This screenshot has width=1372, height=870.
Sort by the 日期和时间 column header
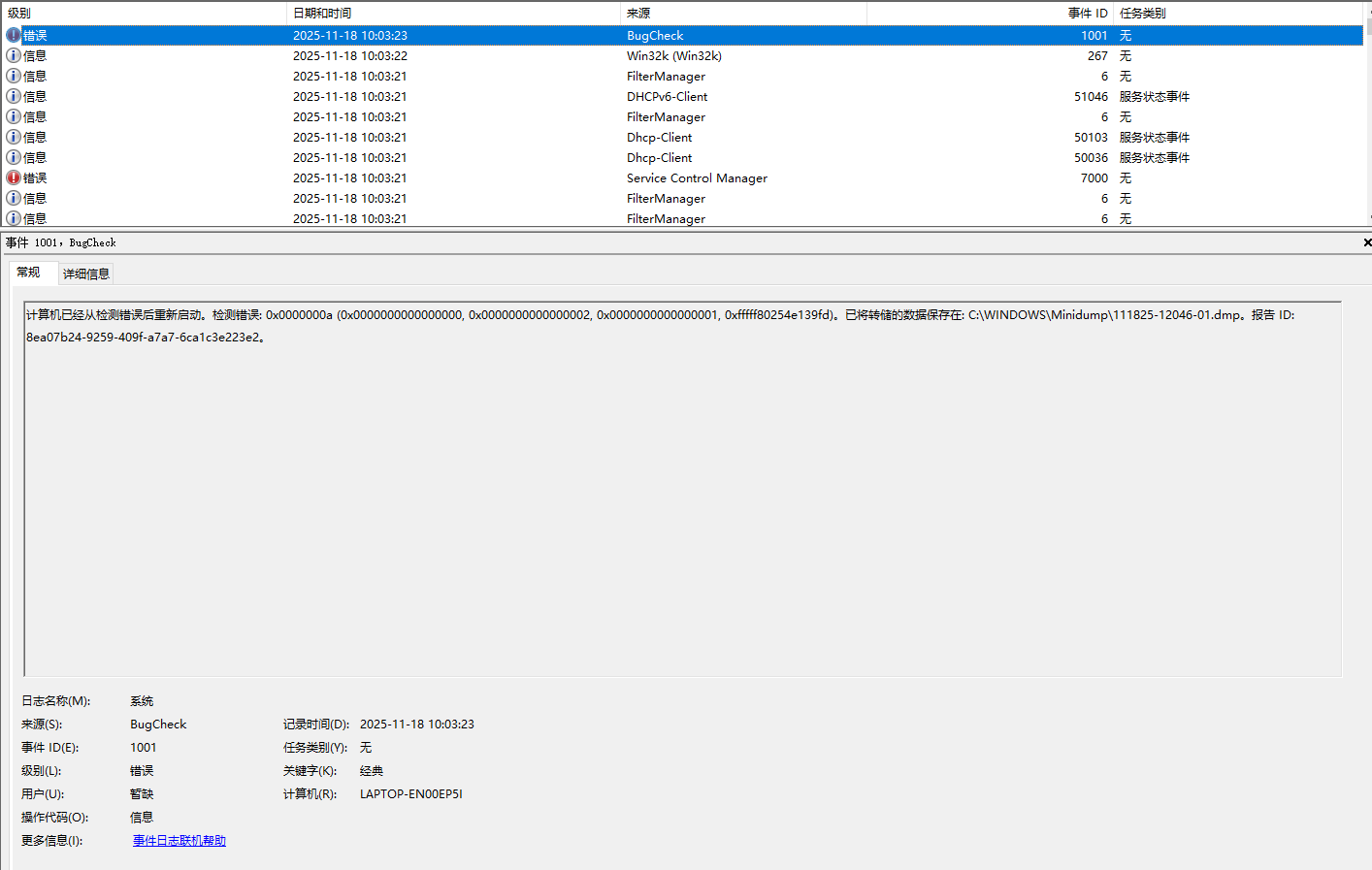tap(453, 13)
